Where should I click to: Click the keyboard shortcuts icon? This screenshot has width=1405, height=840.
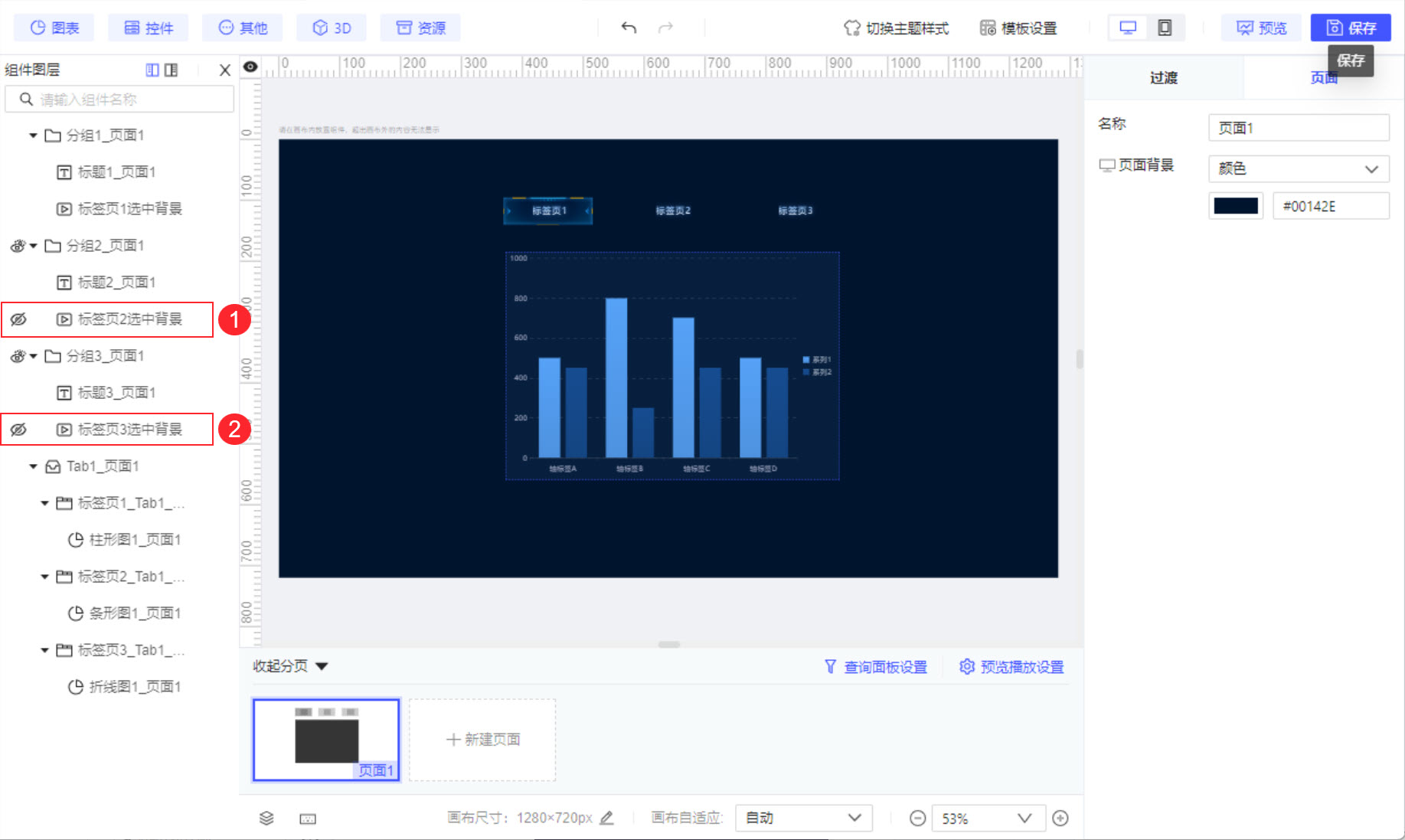click(308, 819)
